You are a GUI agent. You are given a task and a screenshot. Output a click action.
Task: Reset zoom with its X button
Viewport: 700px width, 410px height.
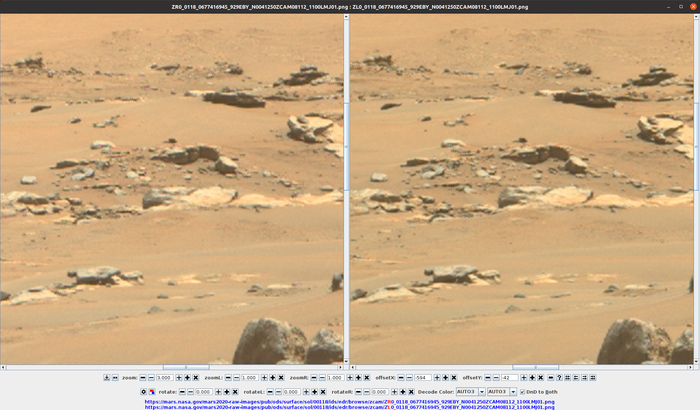point(196,378)
